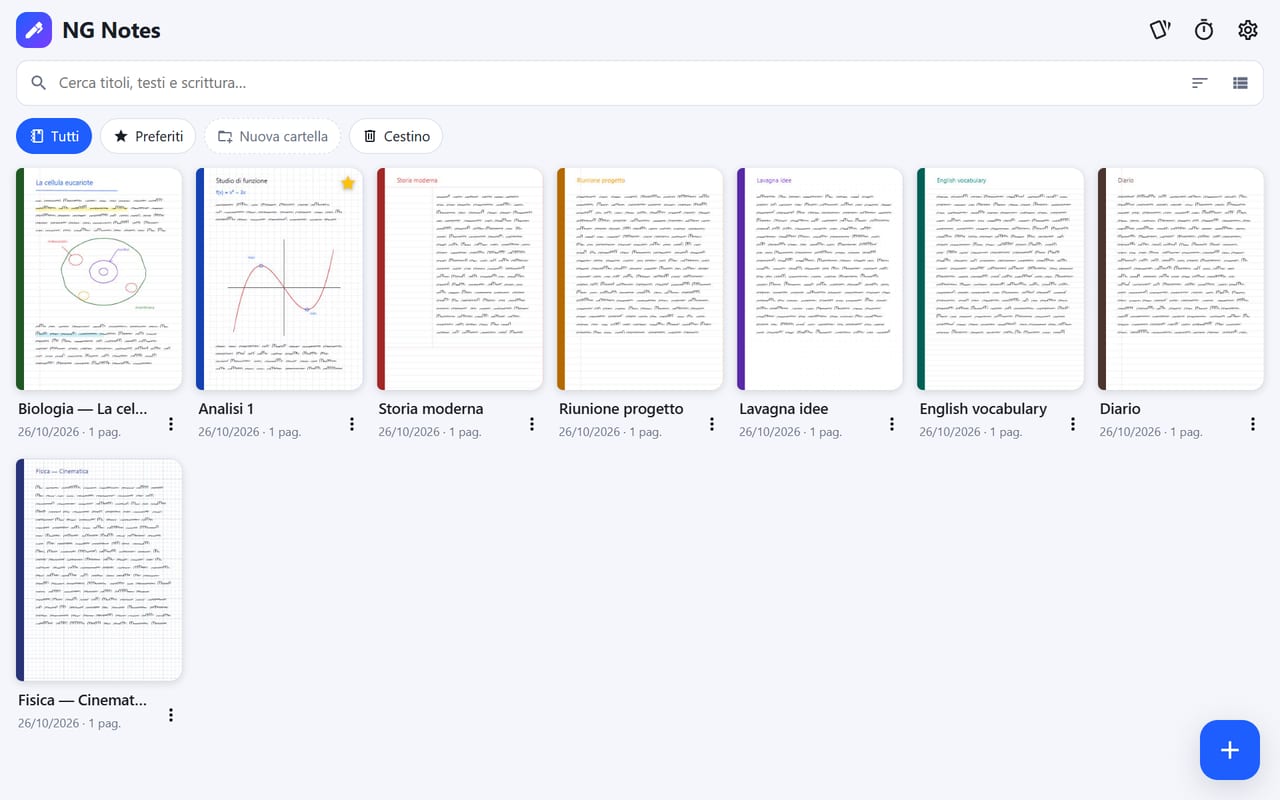Open the three-dot menu for Riunione progetto
The image size is (1280, 800).
point(712,424)
